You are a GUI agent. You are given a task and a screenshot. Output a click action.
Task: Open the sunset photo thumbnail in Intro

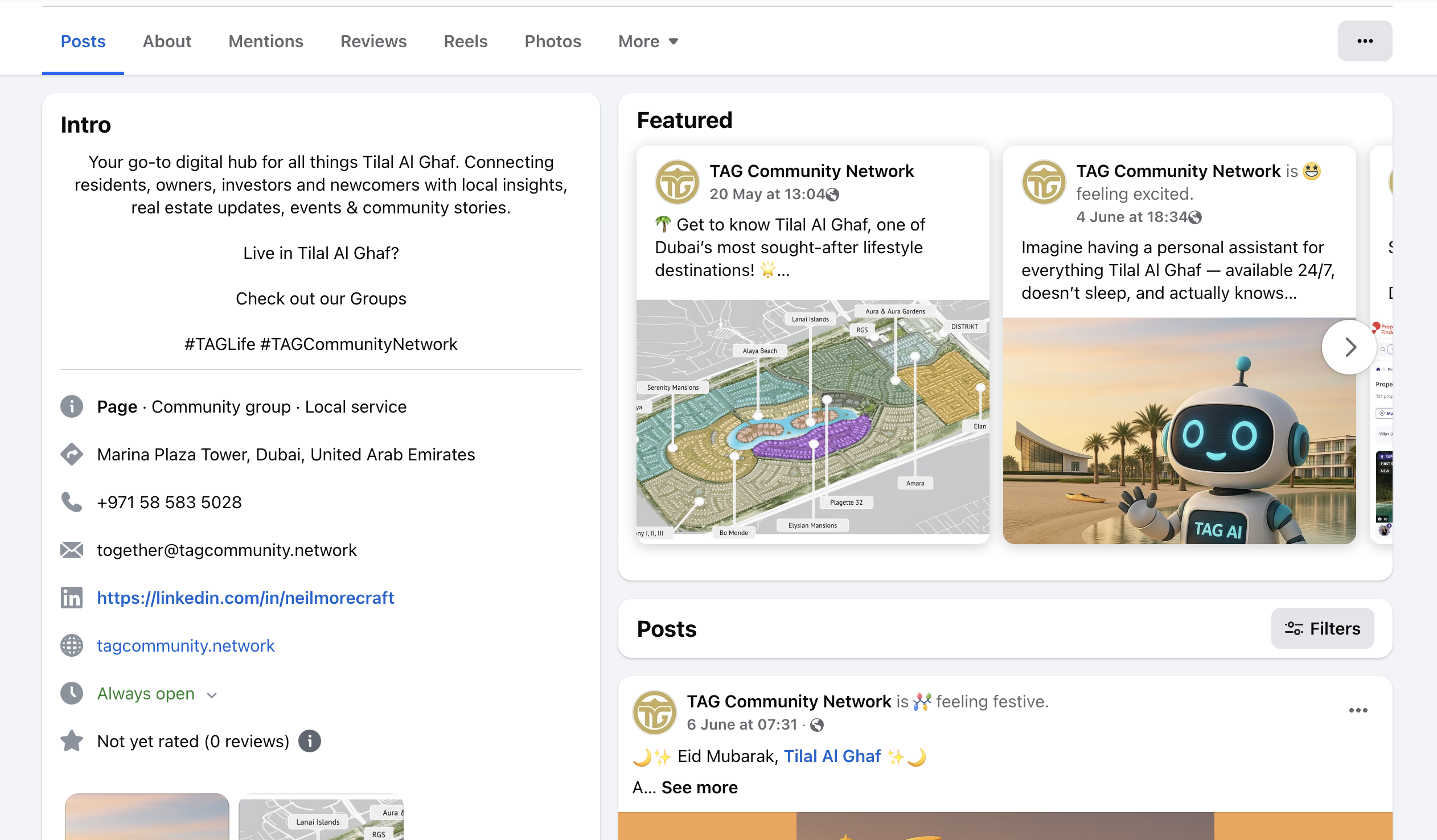(x=147, y=817)
